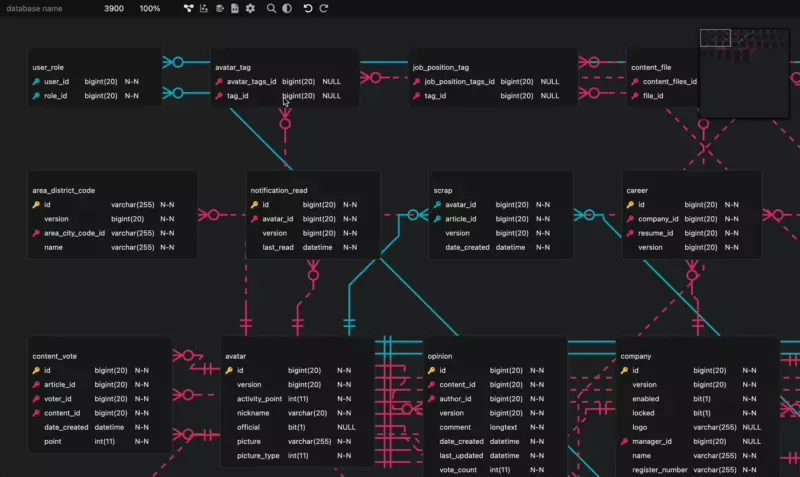Click the author_id column in opinion table

point(455,399)
